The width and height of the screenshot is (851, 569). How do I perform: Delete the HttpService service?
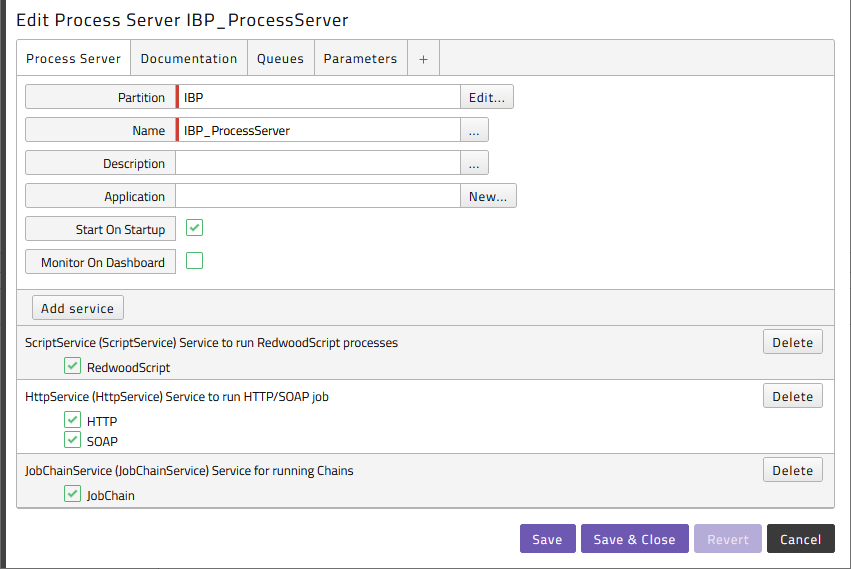(x=792, y=396)
